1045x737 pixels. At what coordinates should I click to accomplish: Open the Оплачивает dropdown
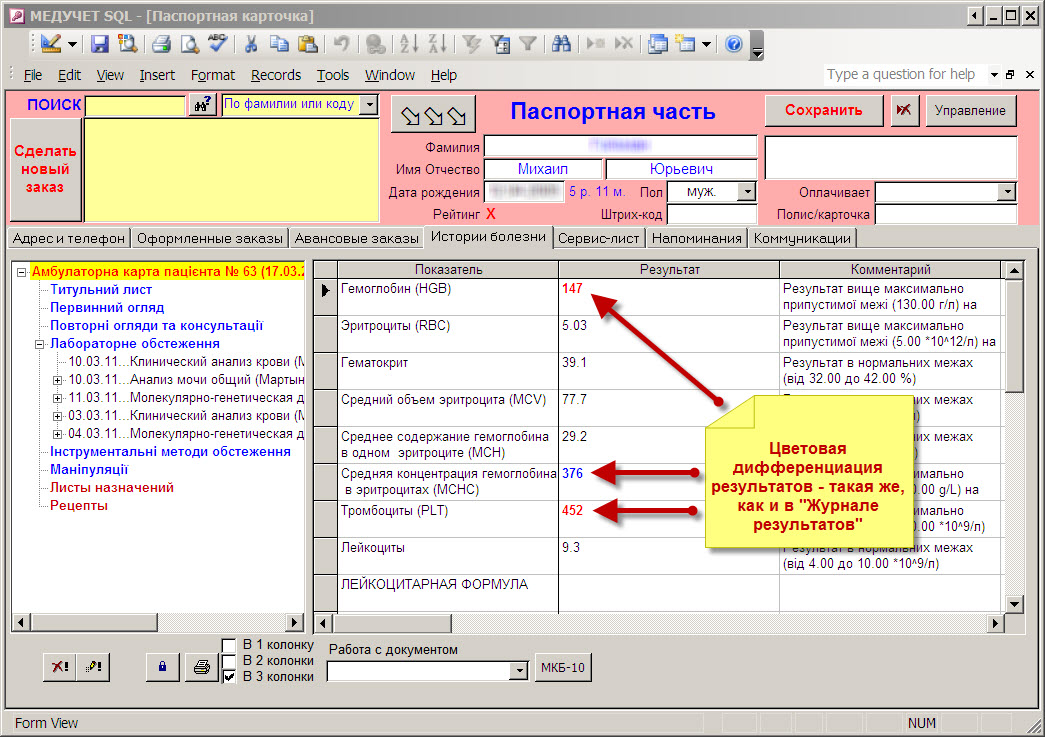[x=1006, y=192]
